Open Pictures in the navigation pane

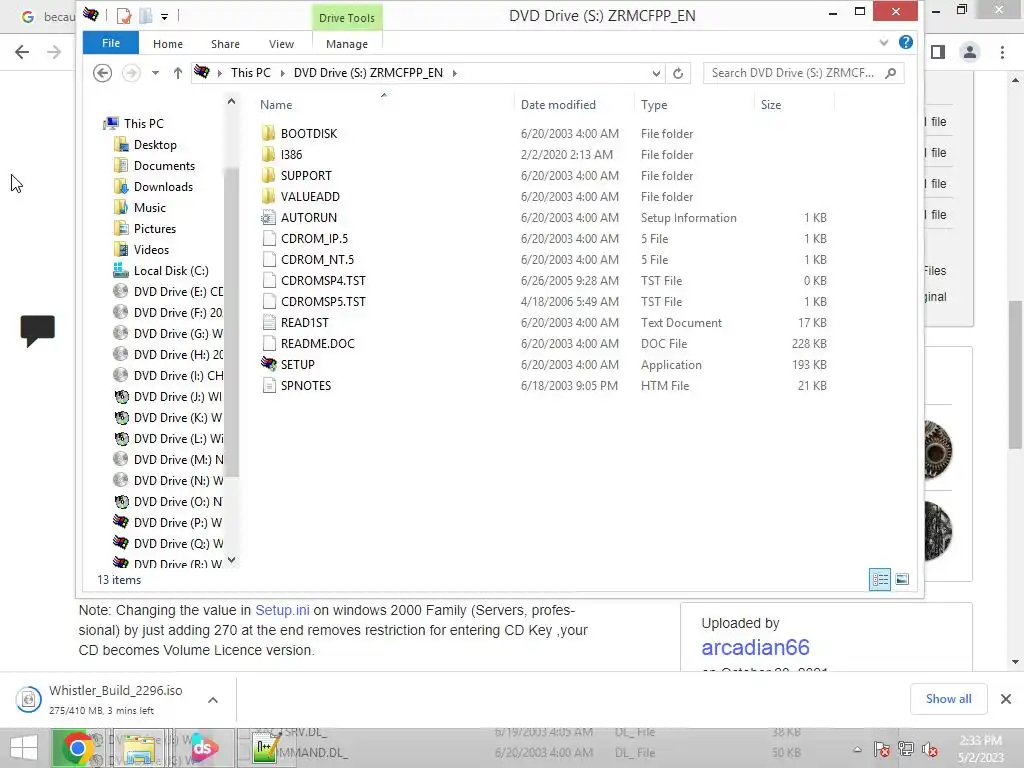[x=155, y=229]
